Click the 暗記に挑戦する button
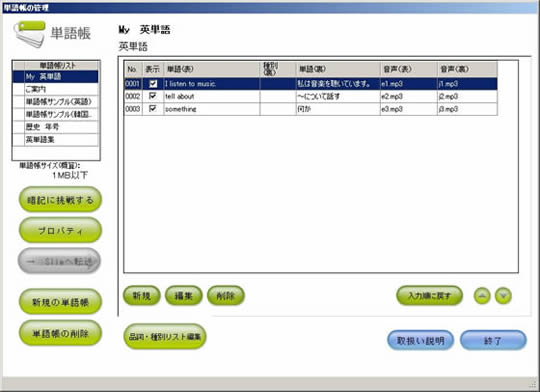The height and width of the screenshot is (392, 540). click(x=60, y=199)
